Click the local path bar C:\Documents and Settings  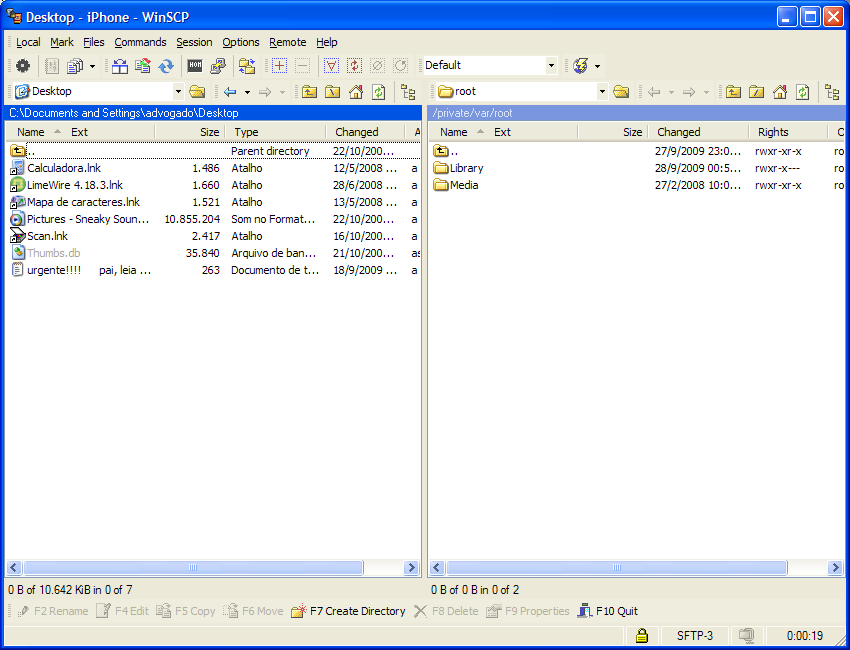(213, 113)
